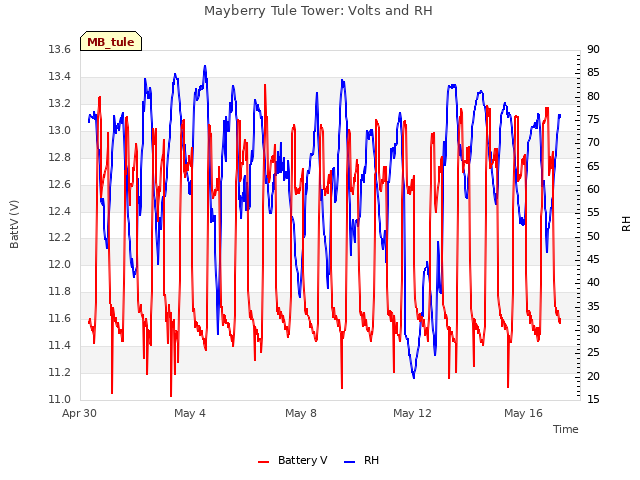Click the 90 right axis value
Screen dimensions: 640x480
click(x=593, y=49)
